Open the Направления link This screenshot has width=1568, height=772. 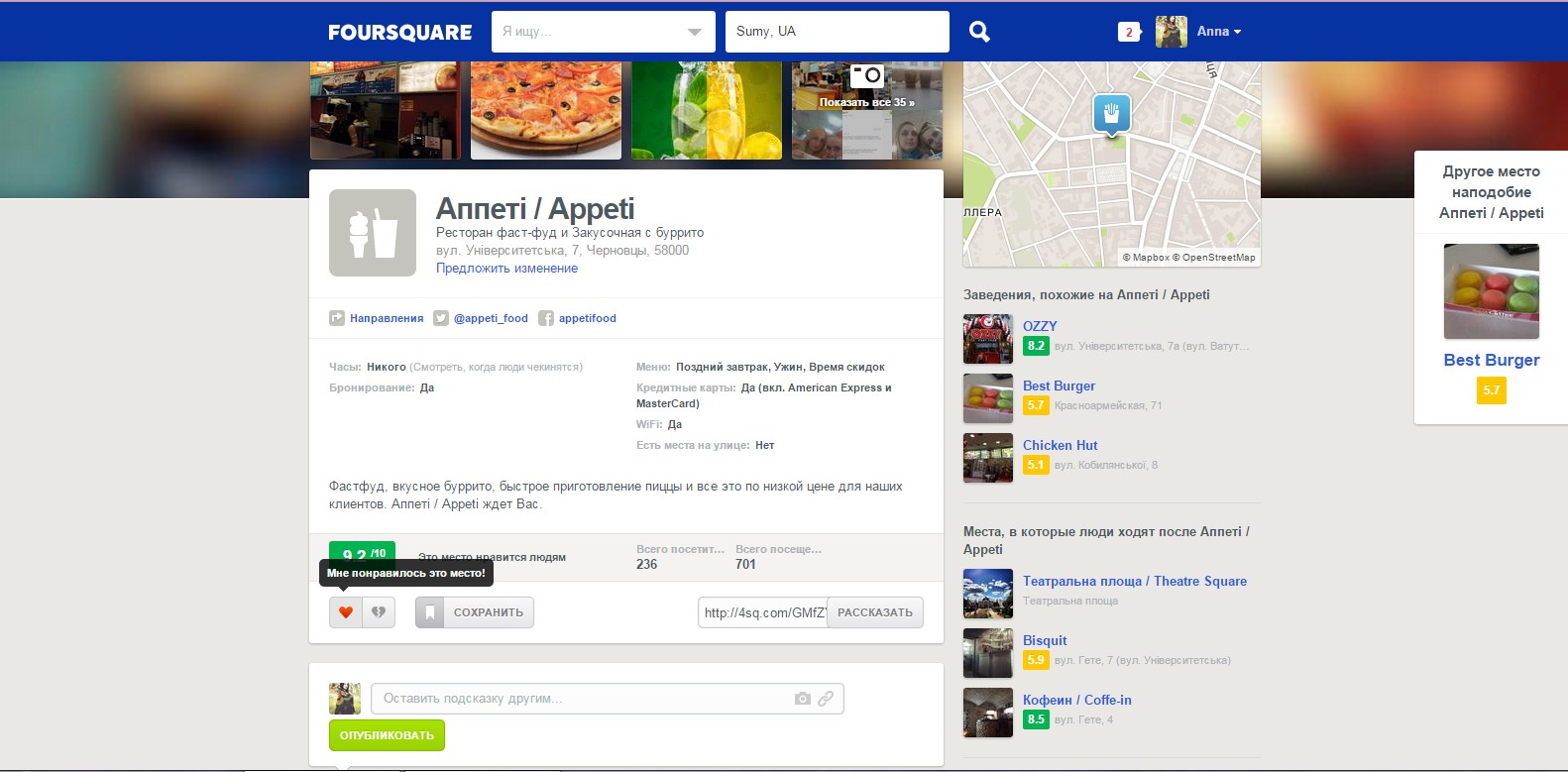[387, 318]
